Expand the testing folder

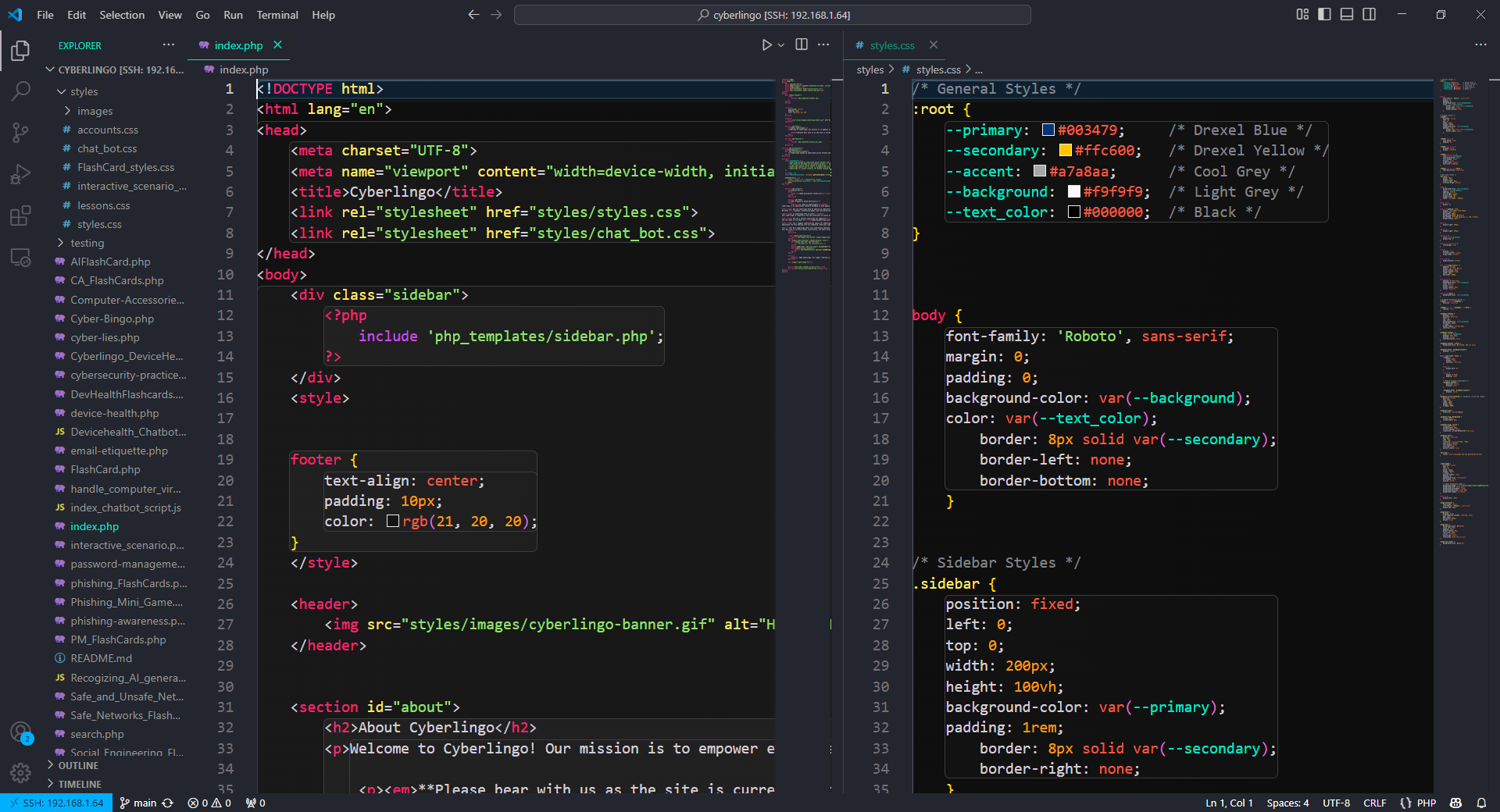[x=117, y=243]
